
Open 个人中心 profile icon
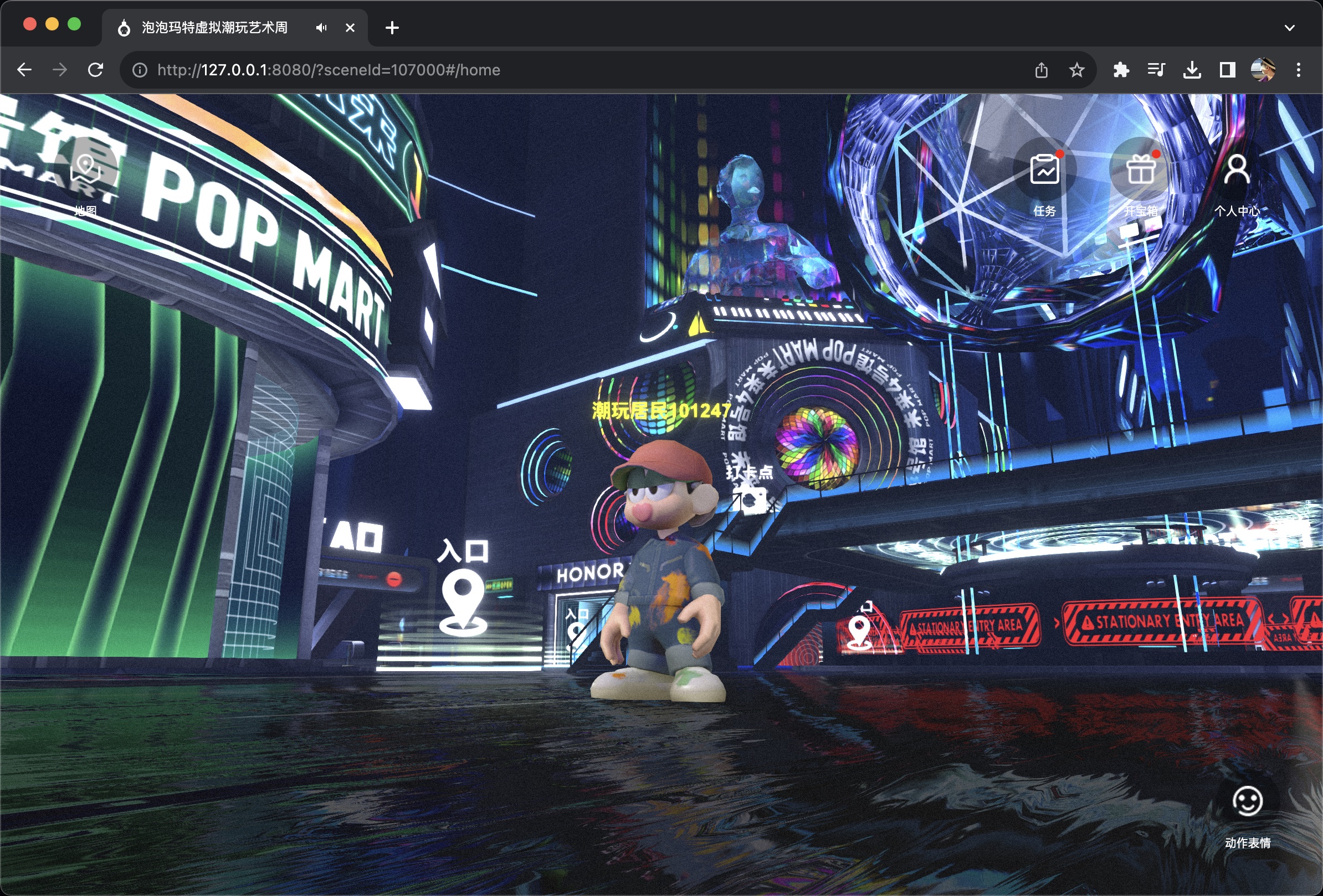tap(1237, 170)
